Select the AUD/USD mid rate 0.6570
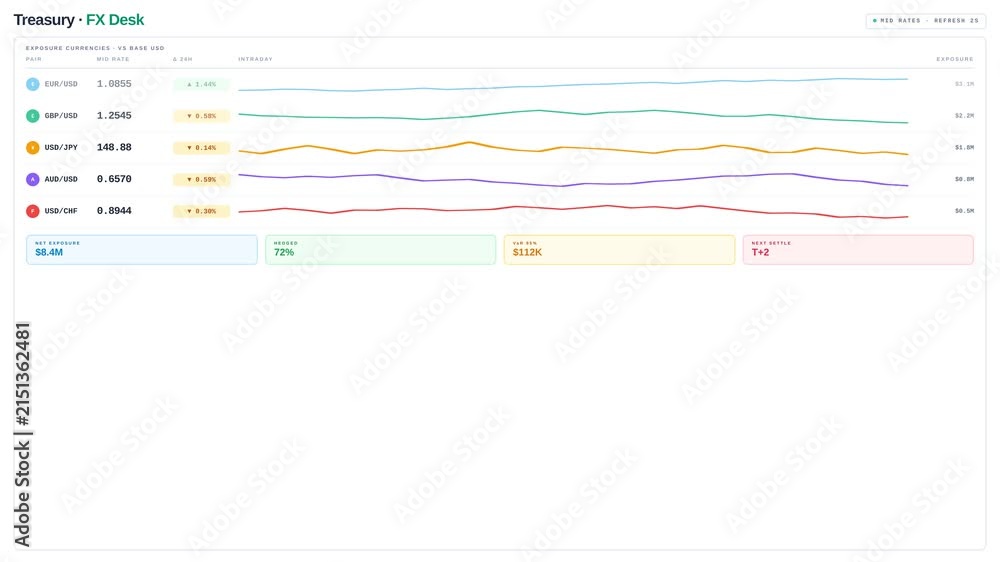The image size is (1000, 562). pos(114,179)
